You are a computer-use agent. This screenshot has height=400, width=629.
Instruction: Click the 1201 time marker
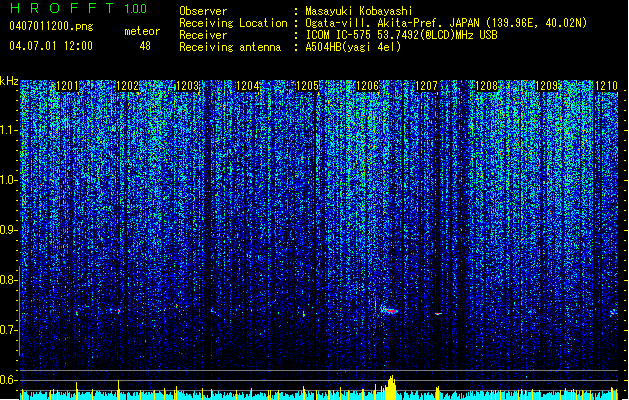pyautogui.click(x=67, y=86)
